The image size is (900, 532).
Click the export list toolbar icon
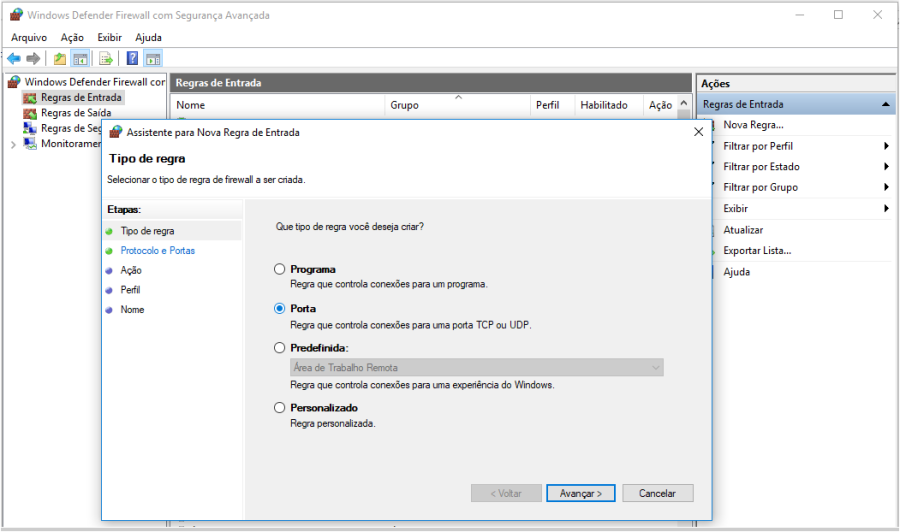pyautogui.click(x=105, y=58)
